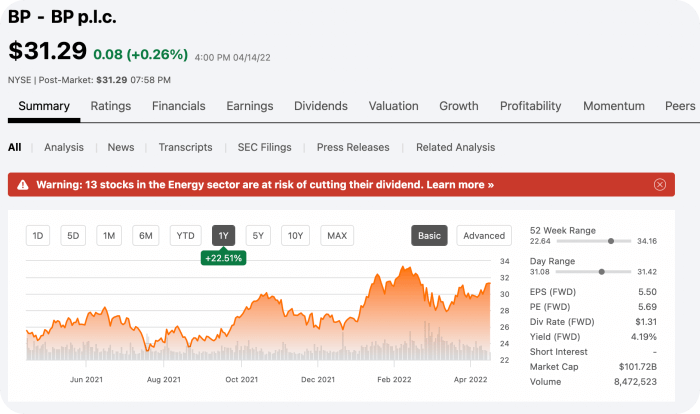The width and height of the screenshot is (700, 414).
Task: Click the 52 Week Range slider marker
Action: coord(611,241)
